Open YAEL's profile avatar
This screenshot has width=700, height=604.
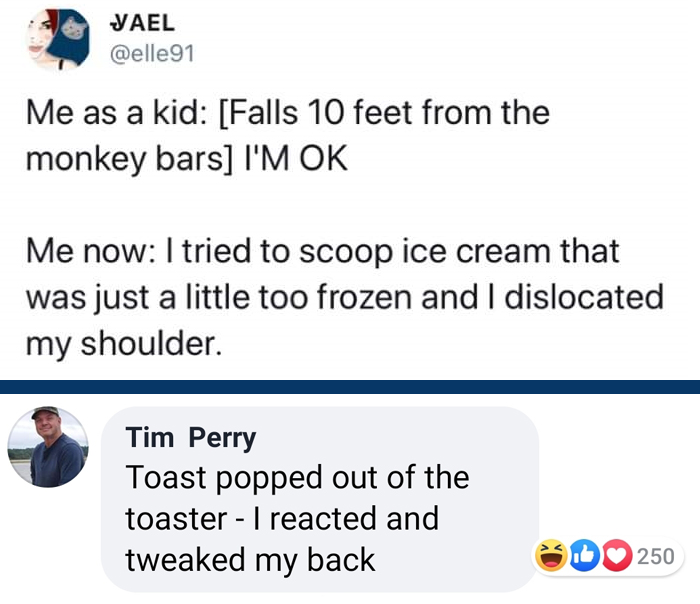(58, 39)
